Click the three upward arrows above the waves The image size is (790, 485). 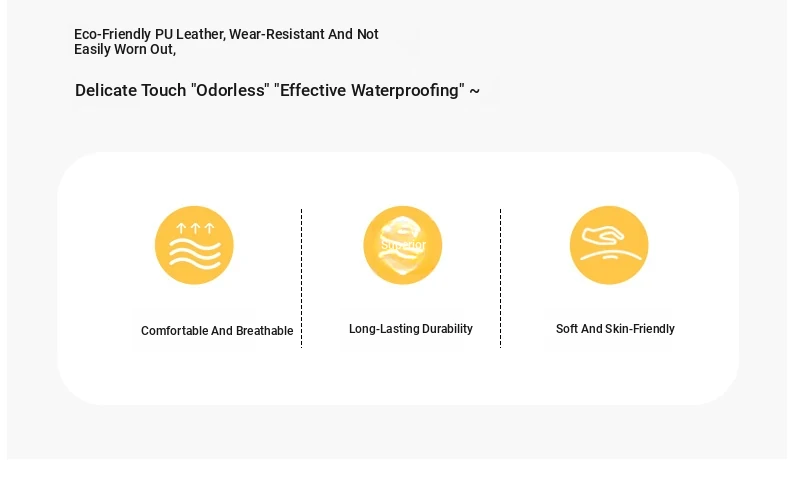click(195, 229)
